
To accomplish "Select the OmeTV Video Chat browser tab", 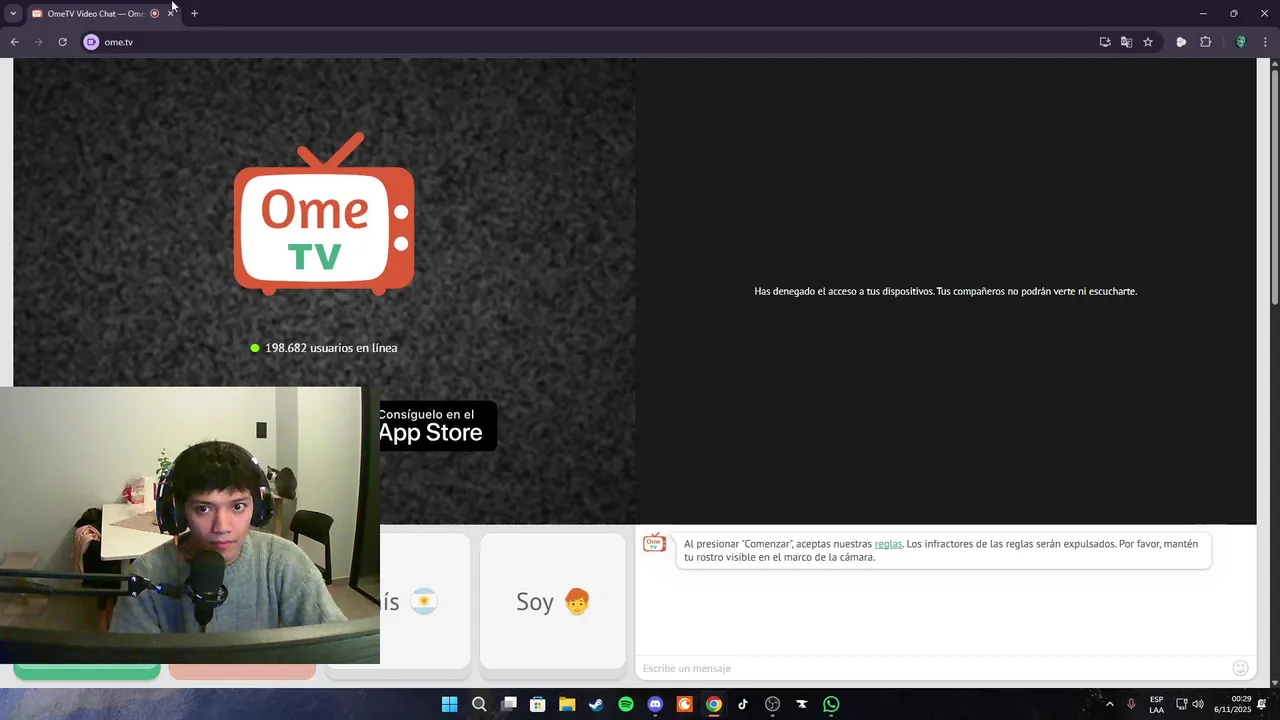I will [96, 13].
